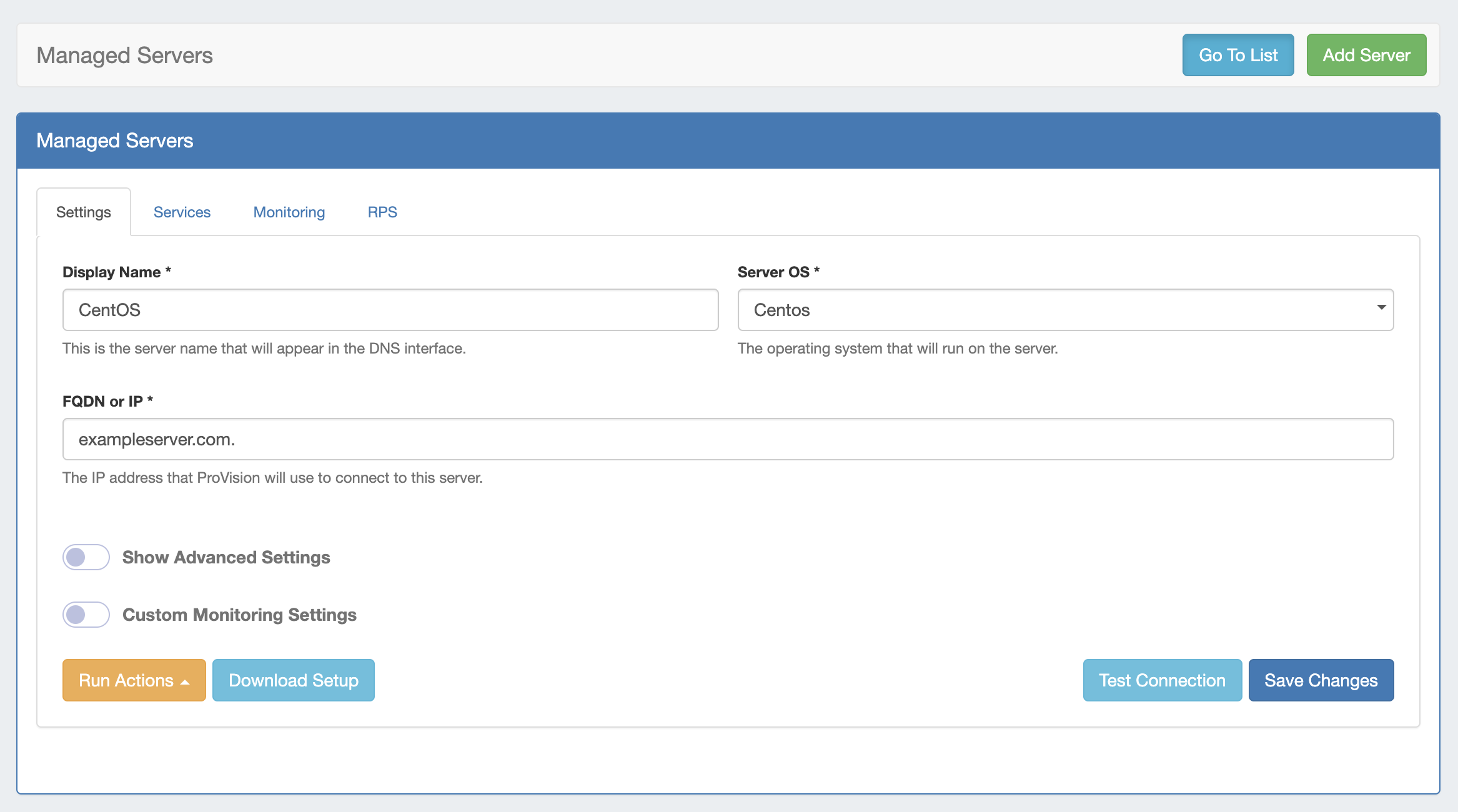Screen dimensions: 1458x812
Task: Click the Server OS dropdown arrow
Action: (1381, 307)
